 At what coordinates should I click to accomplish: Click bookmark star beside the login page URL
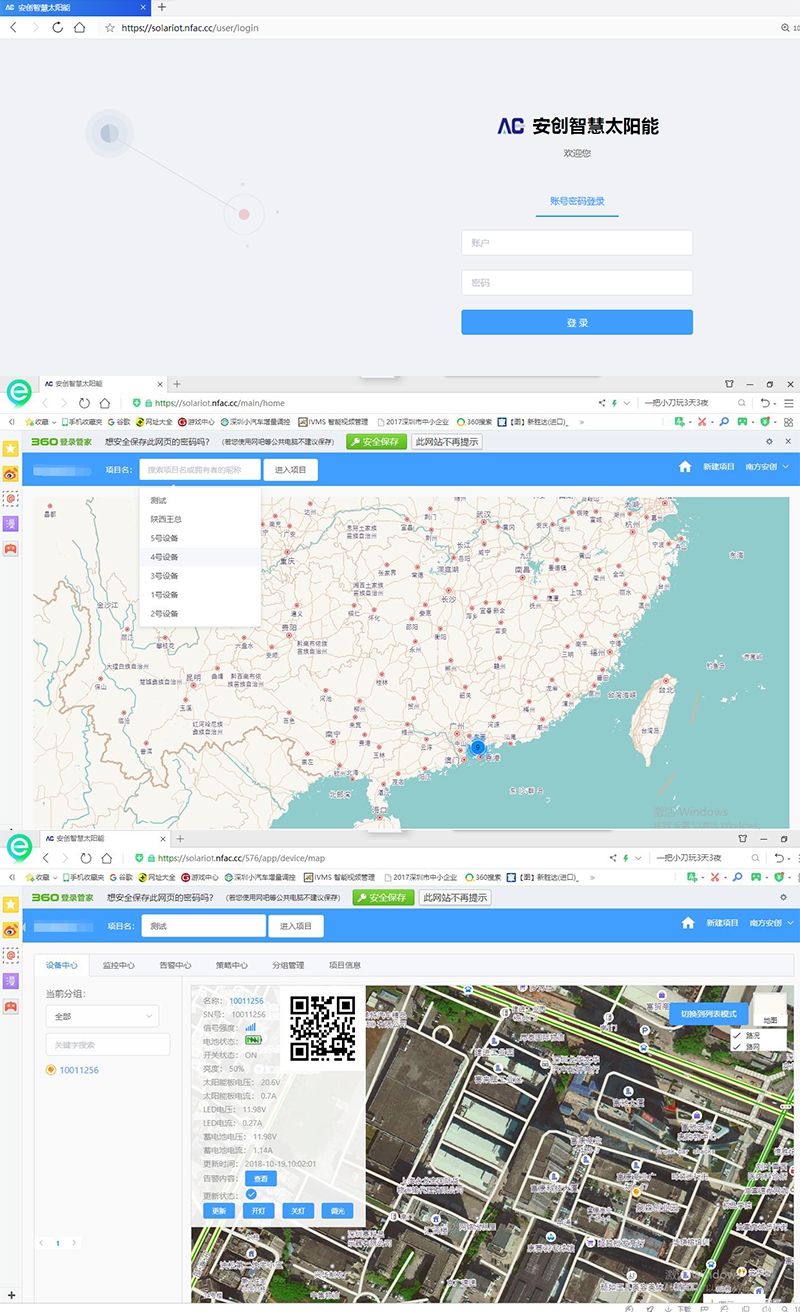110,28
